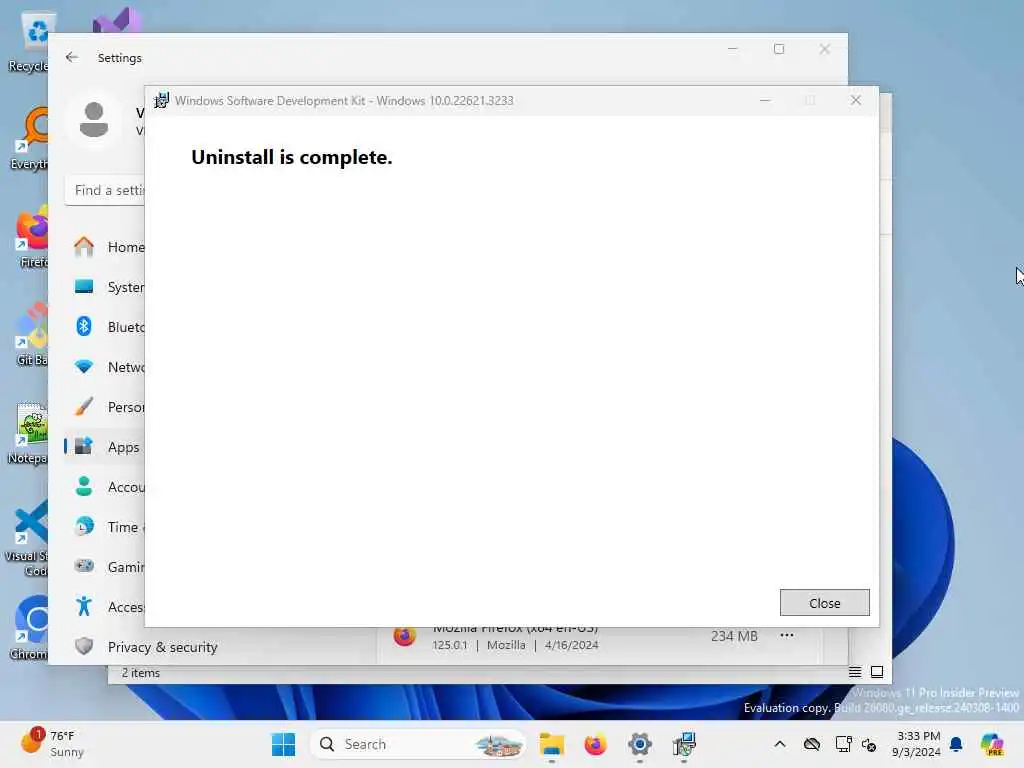
Task: Select the Chrome desktop shortcut
Action: click(29, 628)
